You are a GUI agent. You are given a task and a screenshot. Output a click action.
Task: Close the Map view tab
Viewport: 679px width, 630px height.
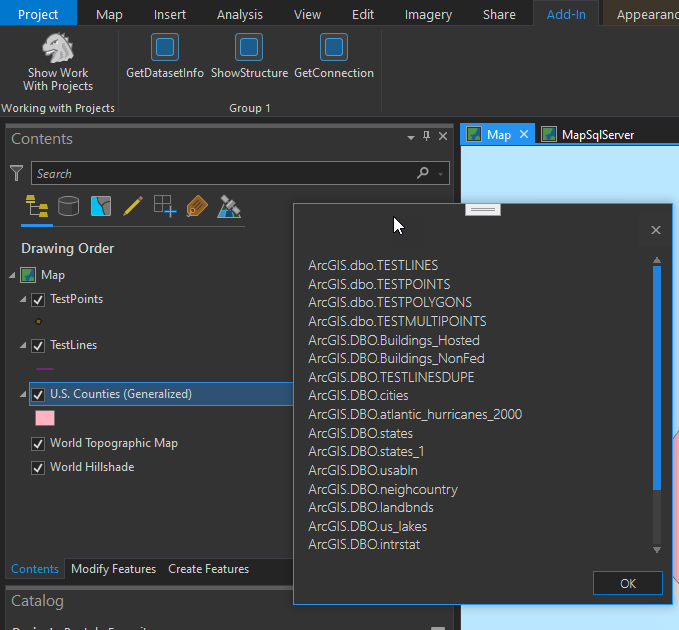tap(524, 135)
